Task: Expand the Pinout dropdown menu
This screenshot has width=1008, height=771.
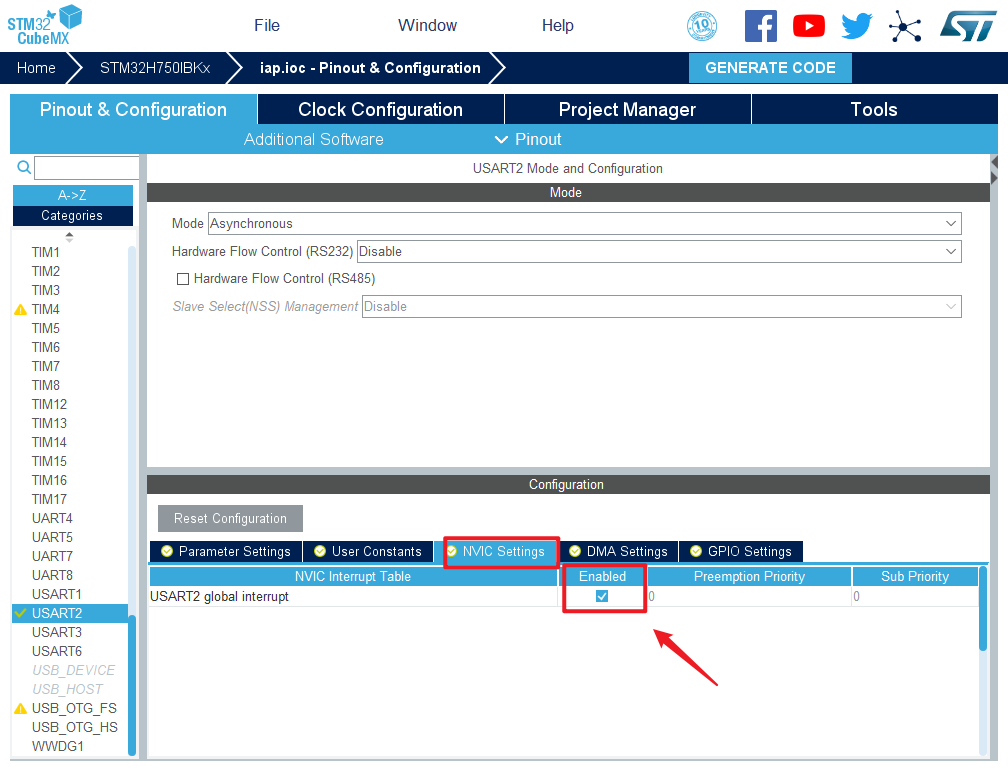Action: click(528, 139)
